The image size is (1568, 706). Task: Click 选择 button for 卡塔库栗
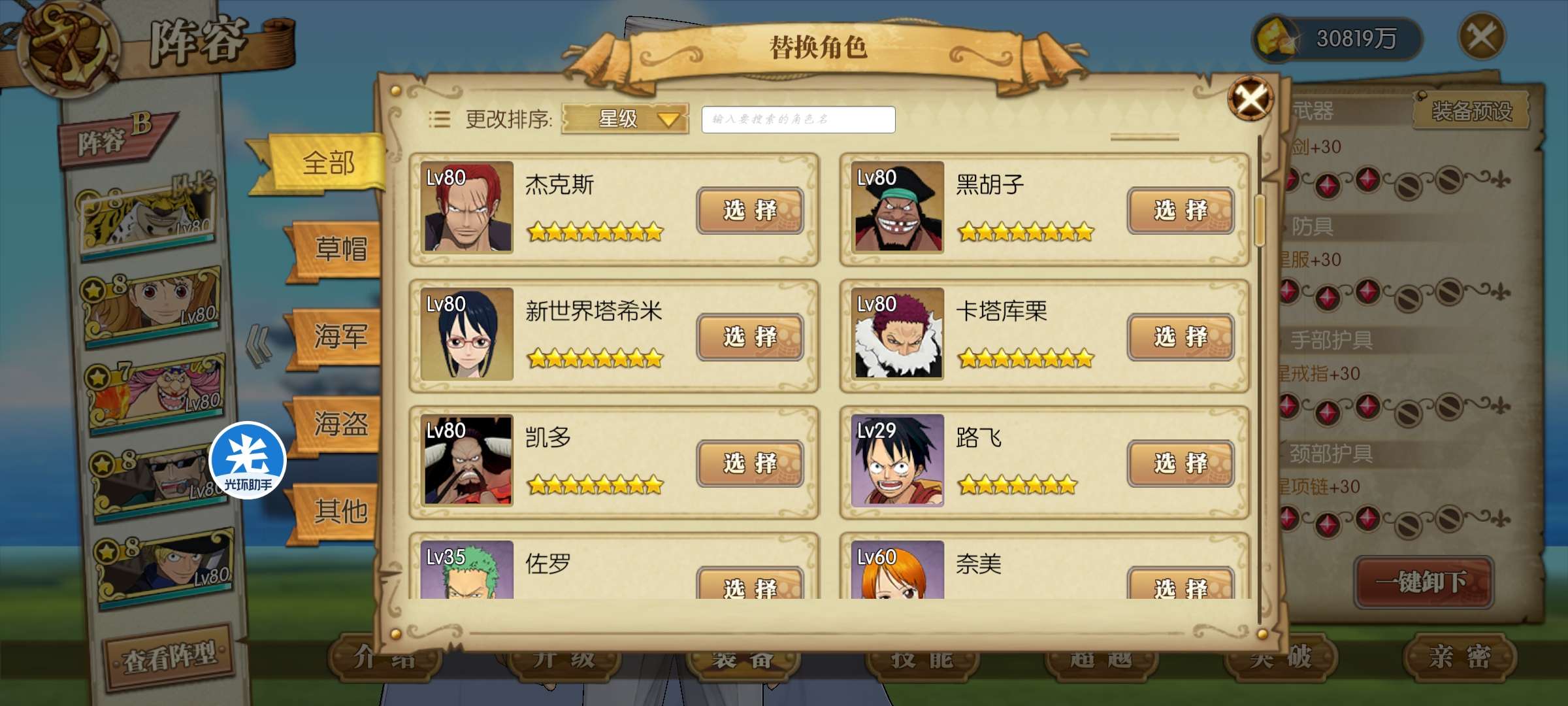click(x=1181, y=337)
